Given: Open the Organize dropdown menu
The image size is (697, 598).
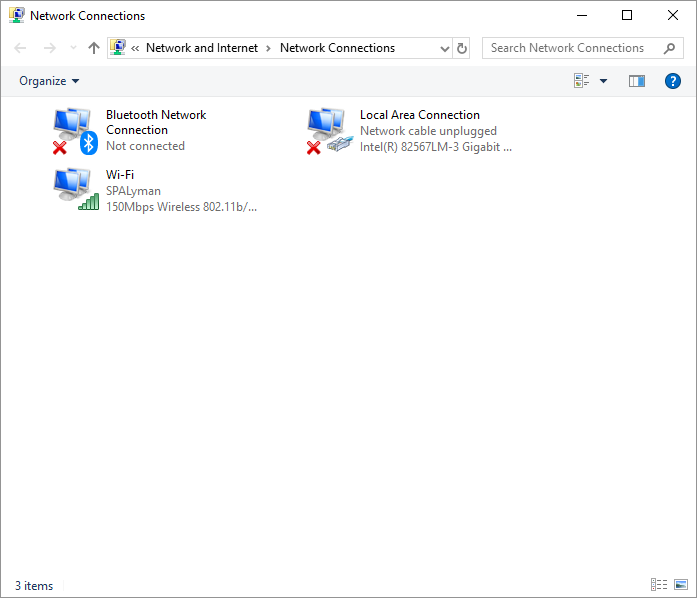Looking at the screenshot, I should coord(49,81).
